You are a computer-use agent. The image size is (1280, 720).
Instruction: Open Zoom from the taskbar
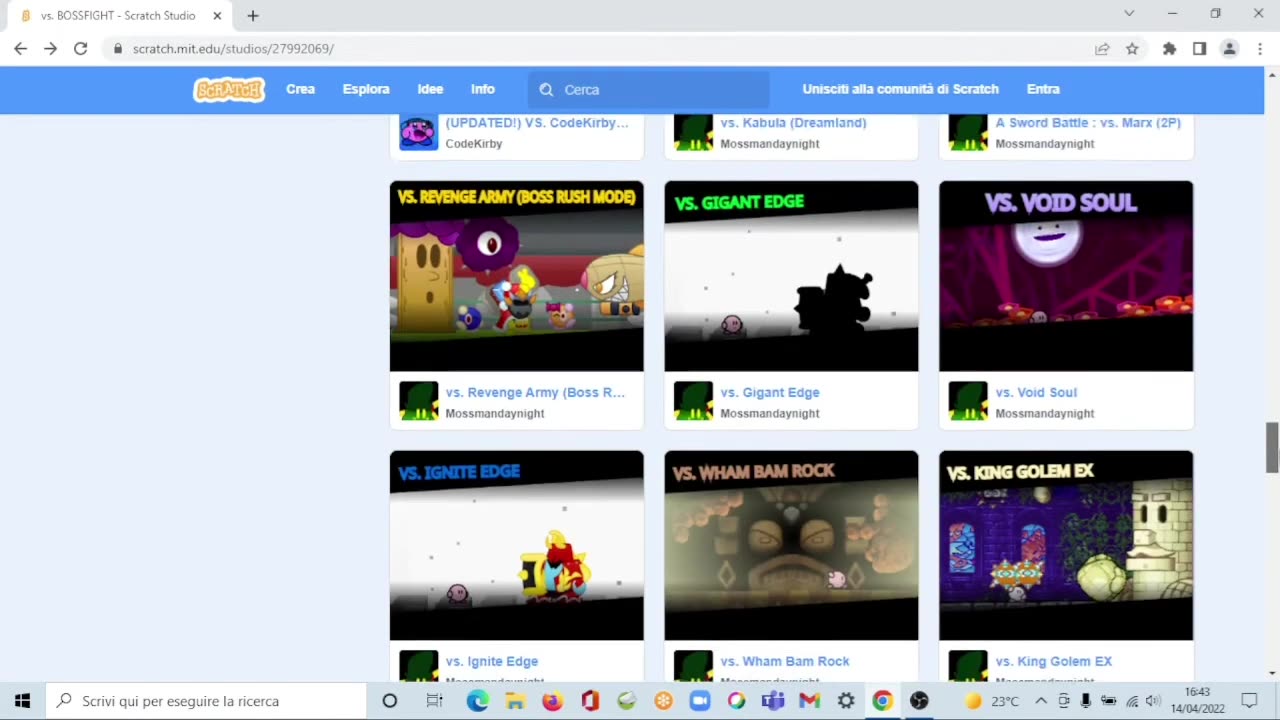(699, 701)
